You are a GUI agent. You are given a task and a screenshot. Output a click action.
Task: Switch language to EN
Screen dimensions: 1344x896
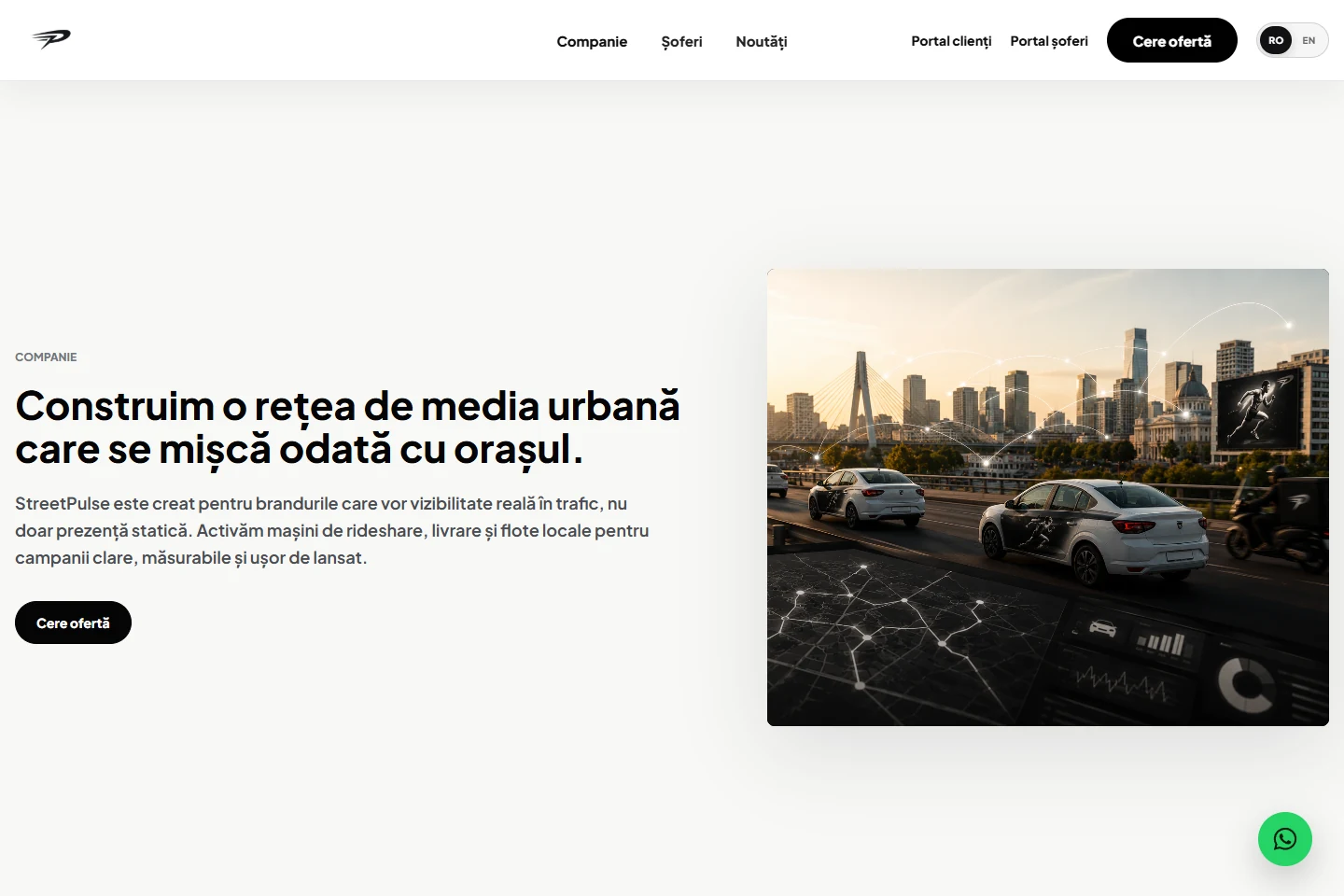pyautogui.click(x=1309, y=40)
